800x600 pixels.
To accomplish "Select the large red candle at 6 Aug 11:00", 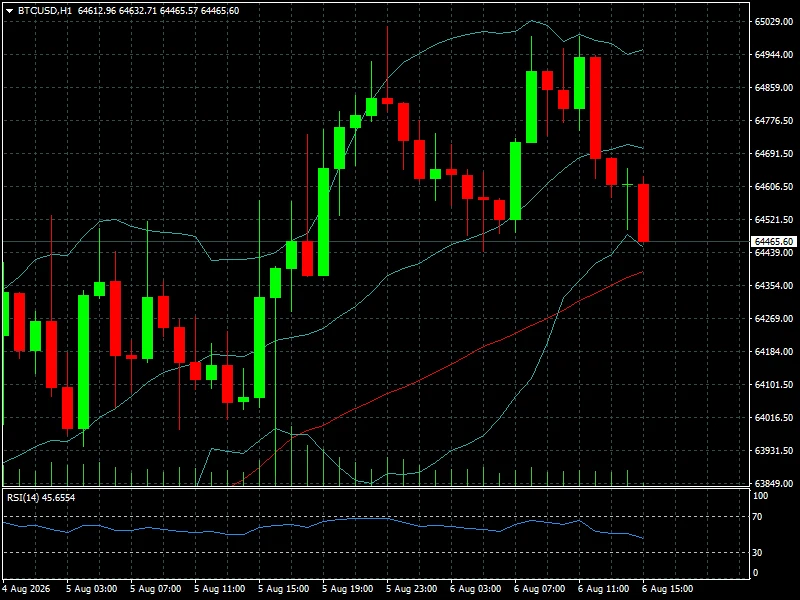I will 595,108.
